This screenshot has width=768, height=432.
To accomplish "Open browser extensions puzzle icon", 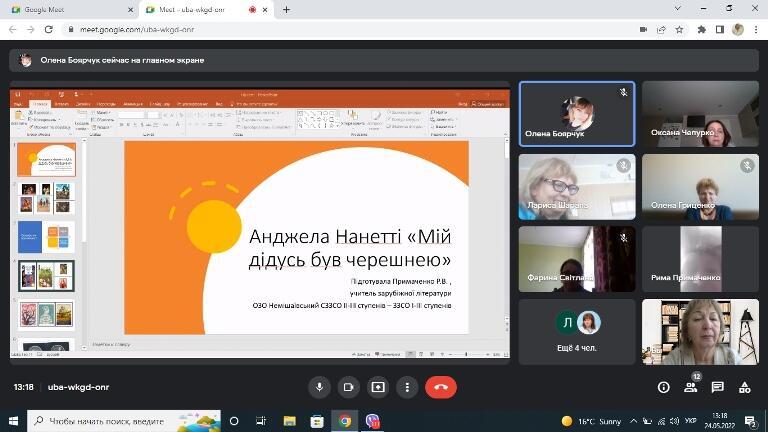I will (701, 30).
